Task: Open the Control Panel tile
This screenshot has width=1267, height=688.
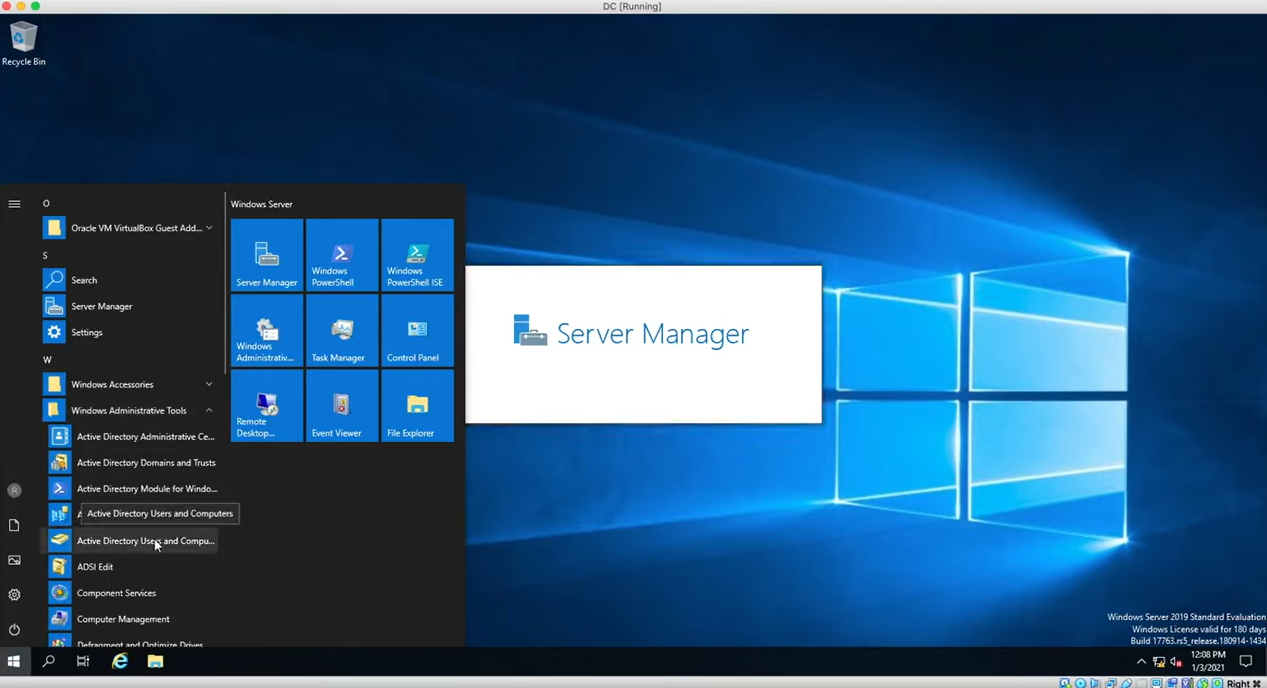Action: pyautogui.click(x=417, y=330)
